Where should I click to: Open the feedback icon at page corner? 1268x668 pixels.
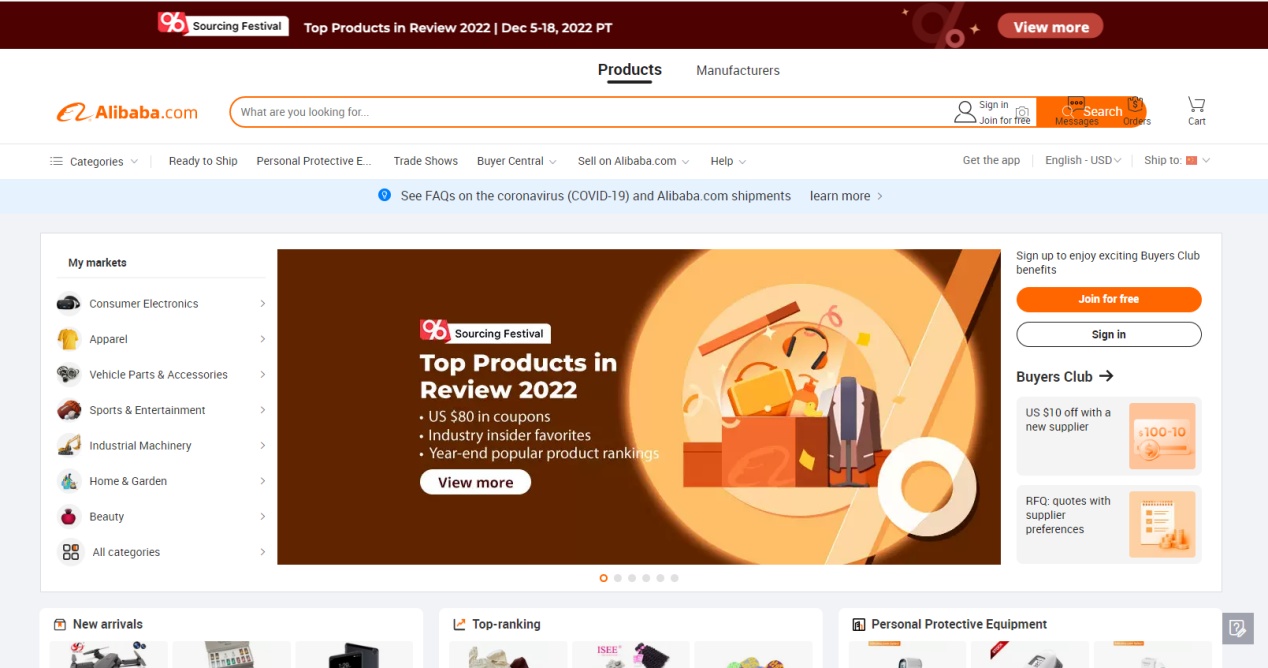1238,628
